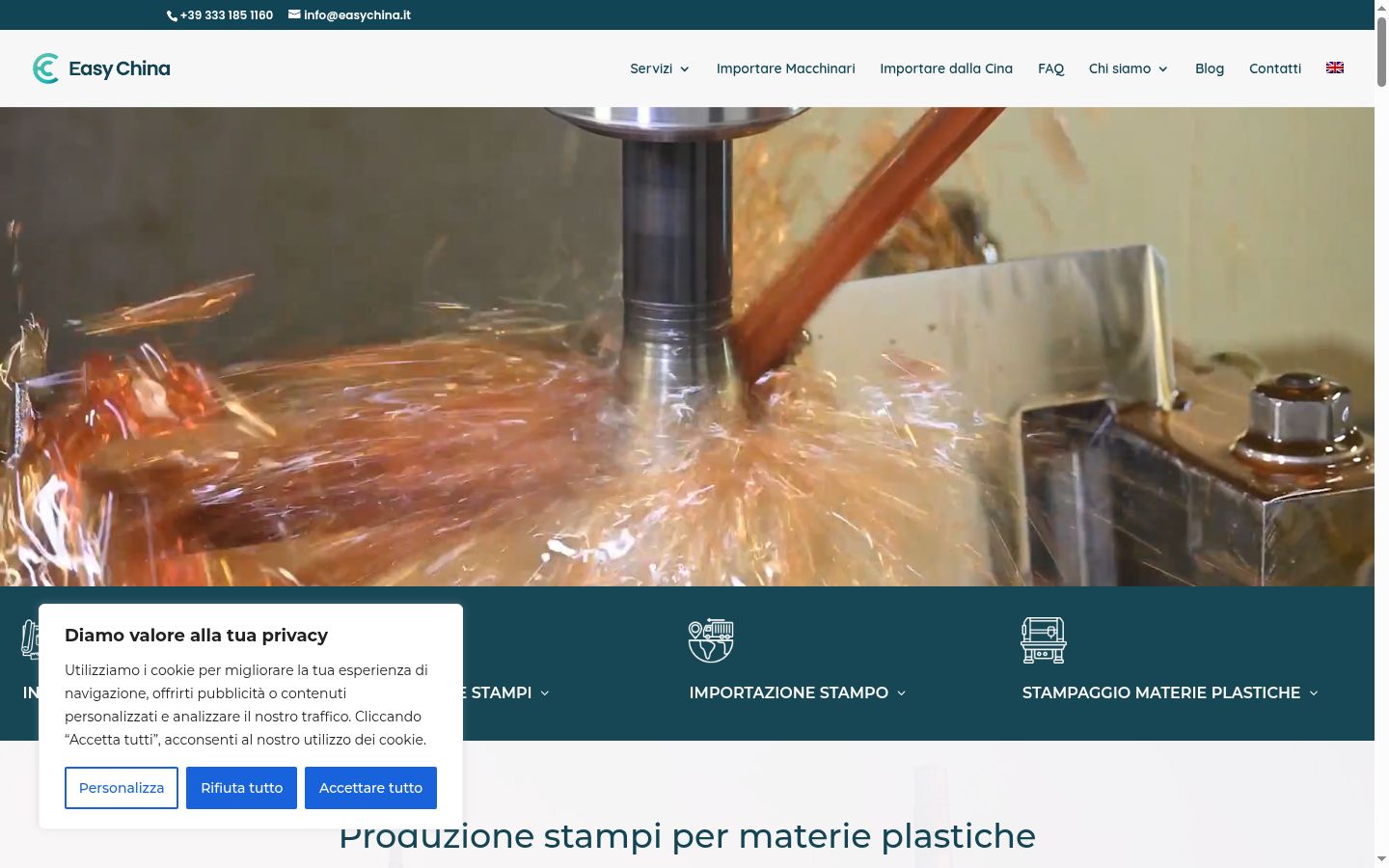Click the stampaggio machine icon
Image resolution: width=1389 pixels, height=868 pixels.
coord(1044,640)
